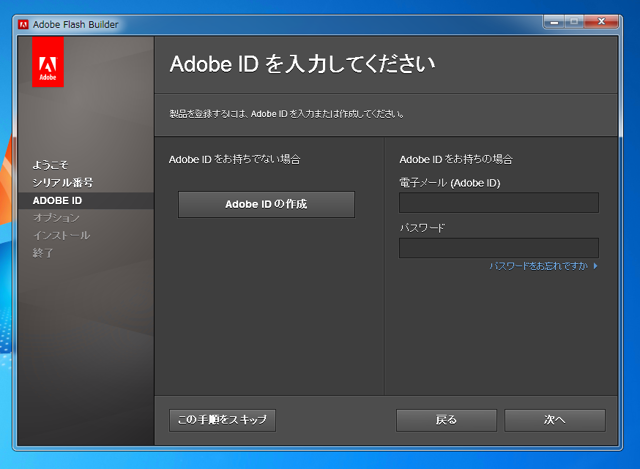Open the パスワードをお忘れですか link
The width and height of the screenshot is (640, 469).
pos(539,266)
